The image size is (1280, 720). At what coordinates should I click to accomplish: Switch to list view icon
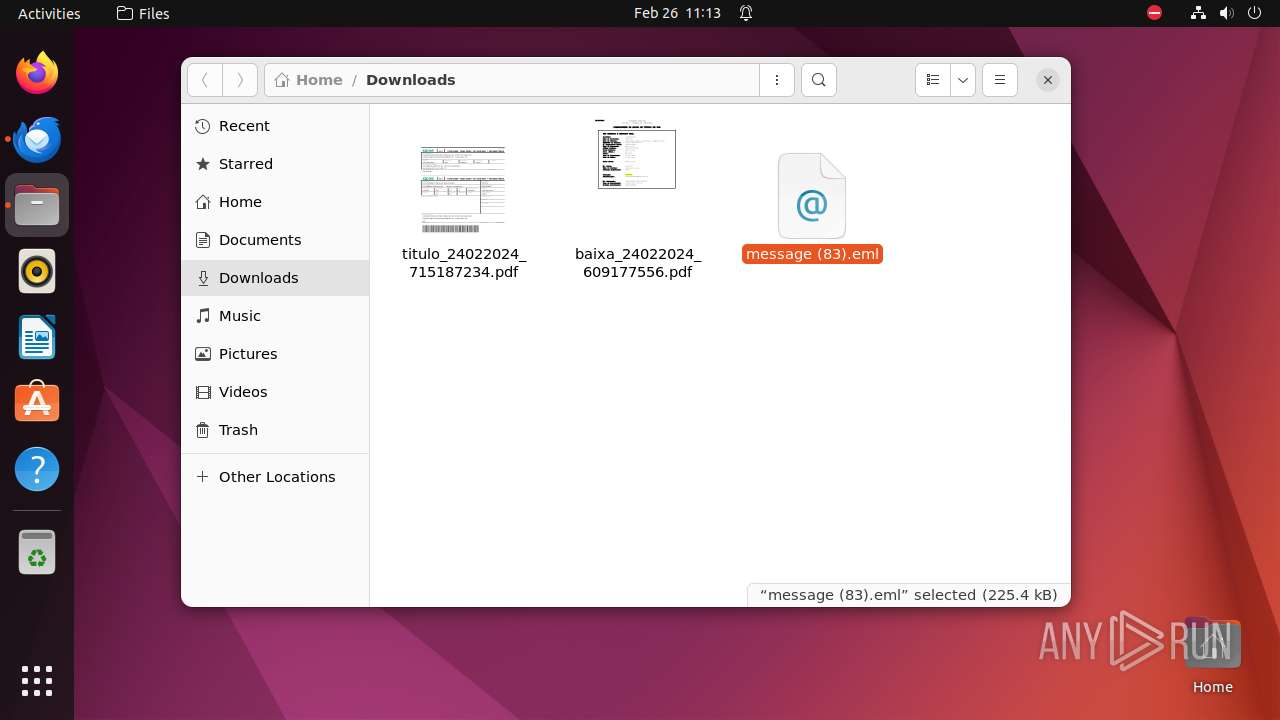932,80
